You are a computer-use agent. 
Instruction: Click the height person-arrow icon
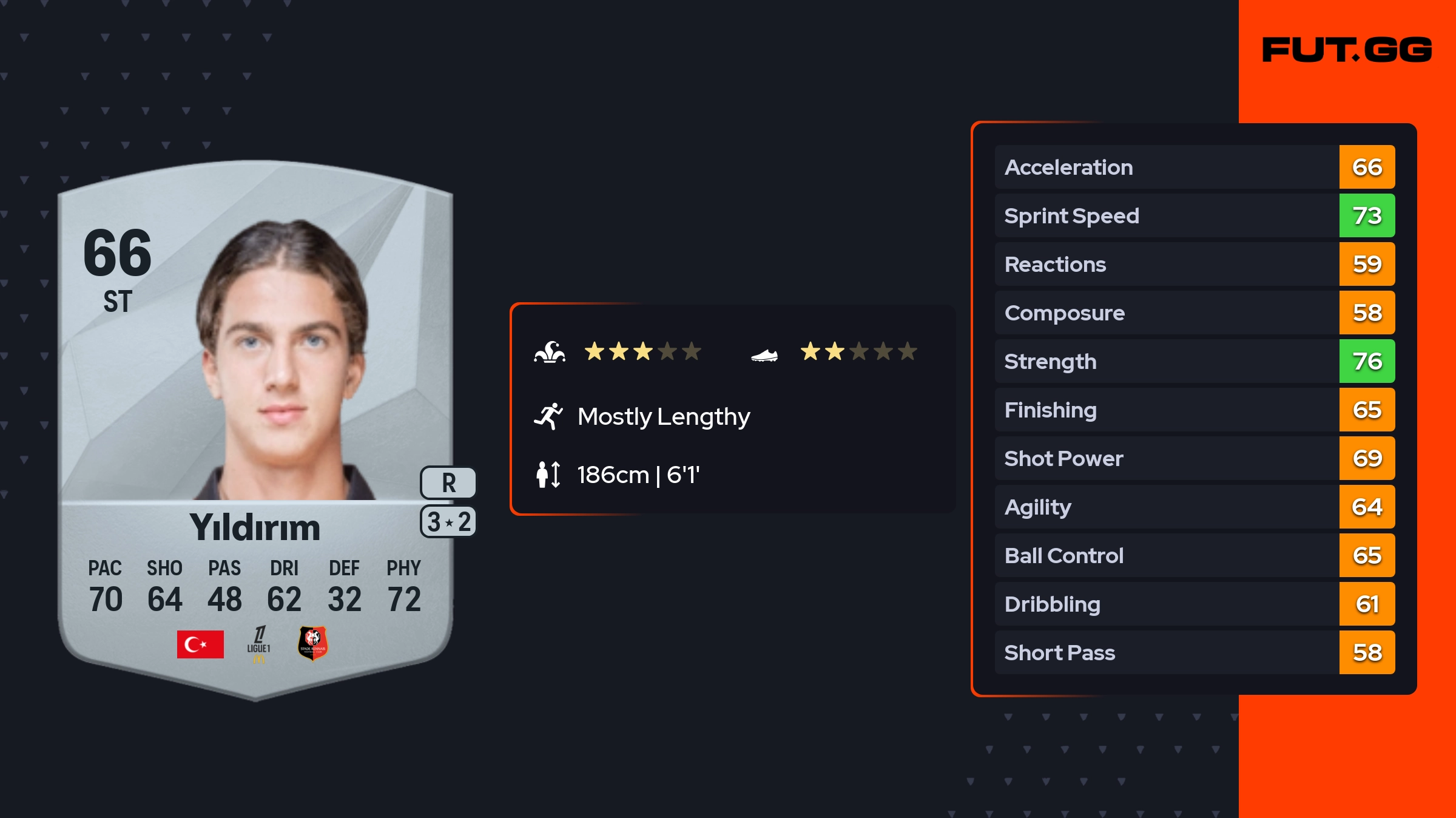548,475
